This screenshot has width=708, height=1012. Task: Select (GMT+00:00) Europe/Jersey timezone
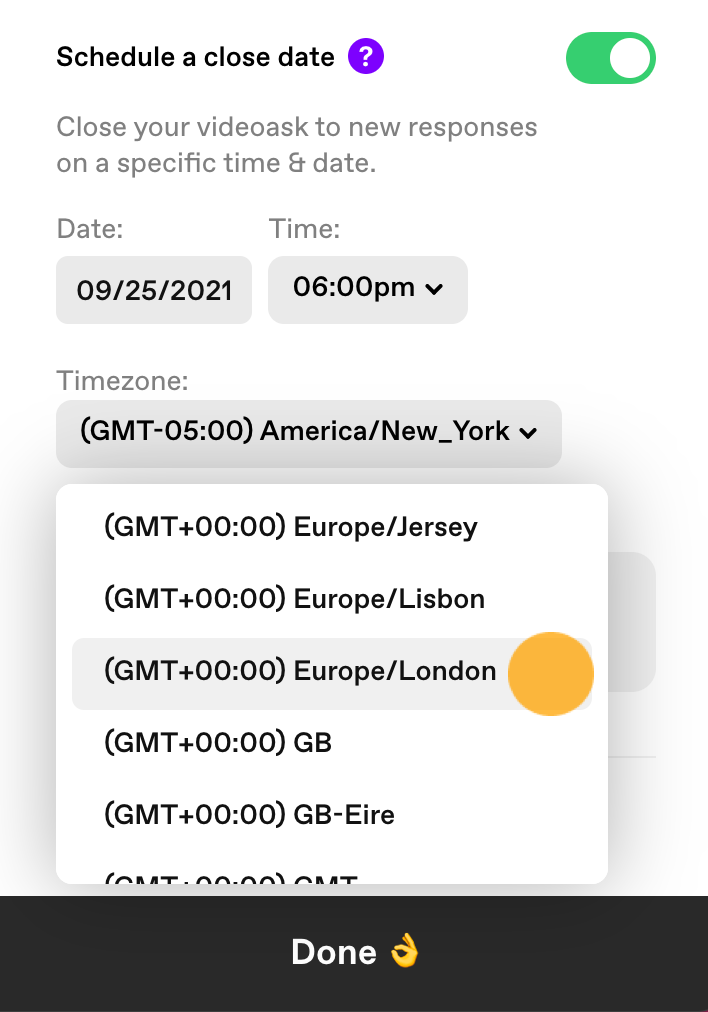332,527
